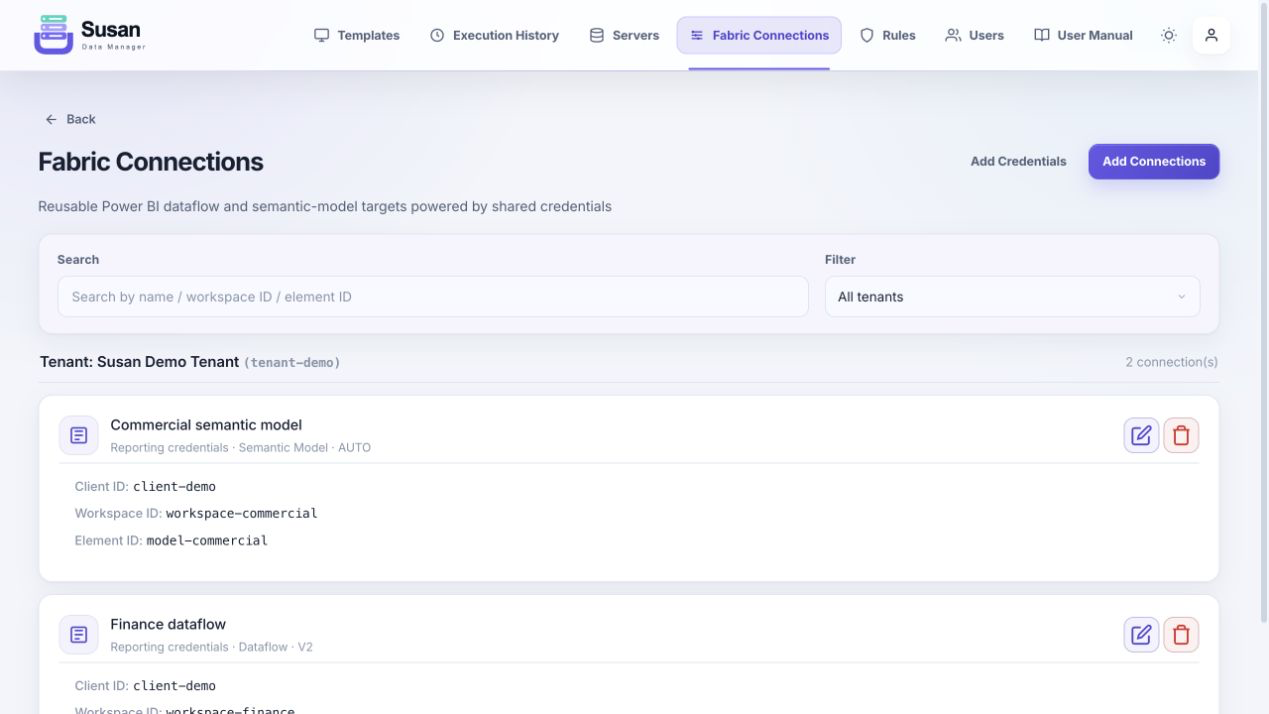Click the Commercial semantic model document icon
Screen dimensions: 1269x714
tap(79, 435)
